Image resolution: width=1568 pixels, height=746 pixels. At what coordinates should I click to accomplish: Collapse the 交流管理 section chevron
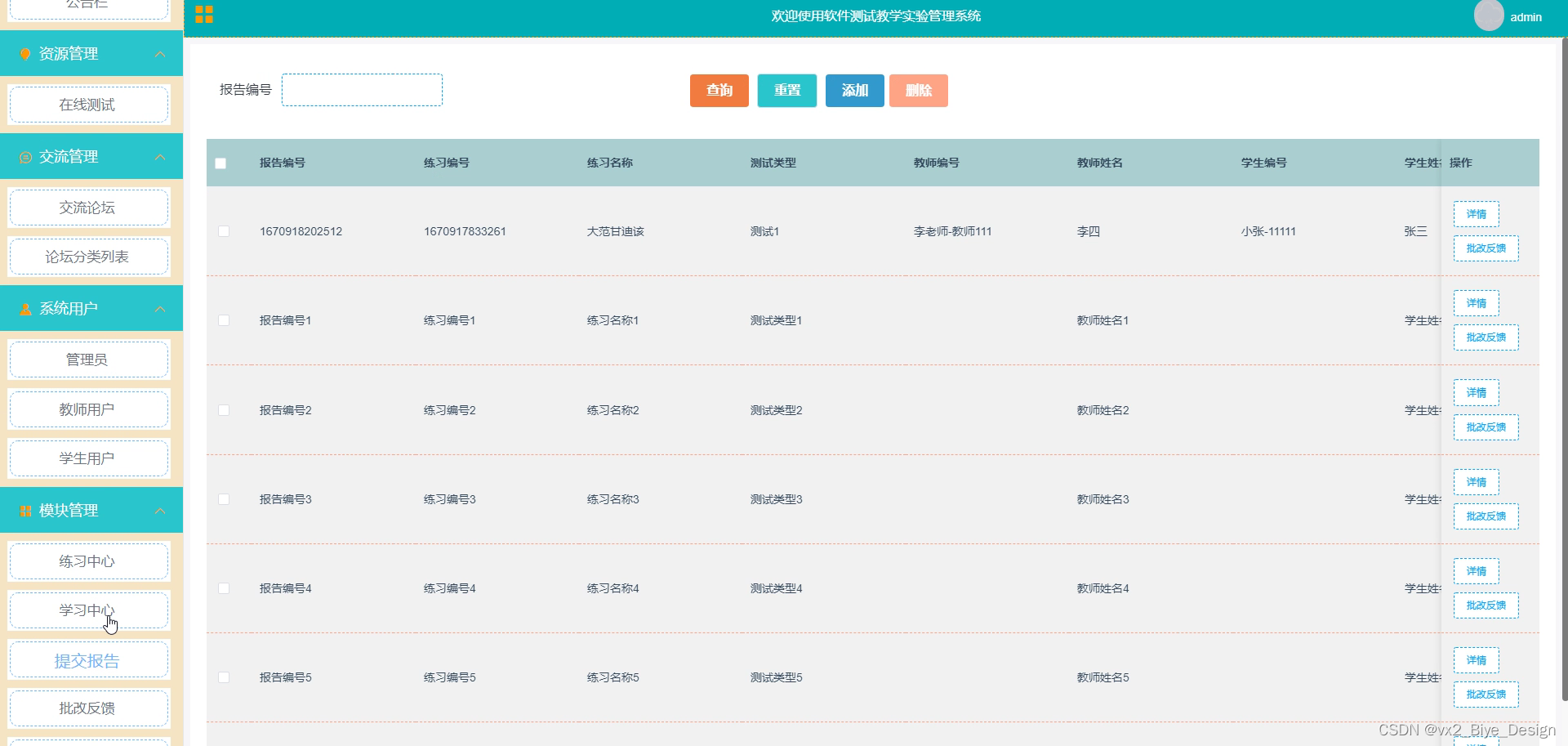point(160,157)
